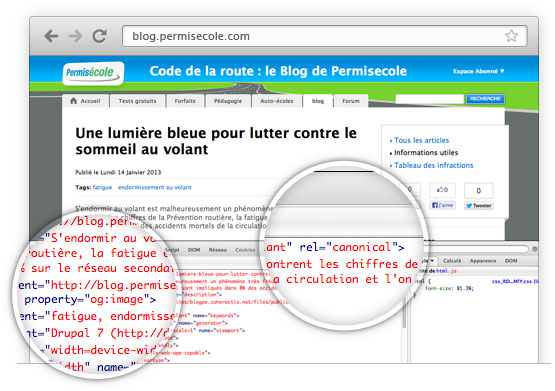Open the Tableau des infractions link
Viewport: 555px width, 391px height.
click(434, 165)
